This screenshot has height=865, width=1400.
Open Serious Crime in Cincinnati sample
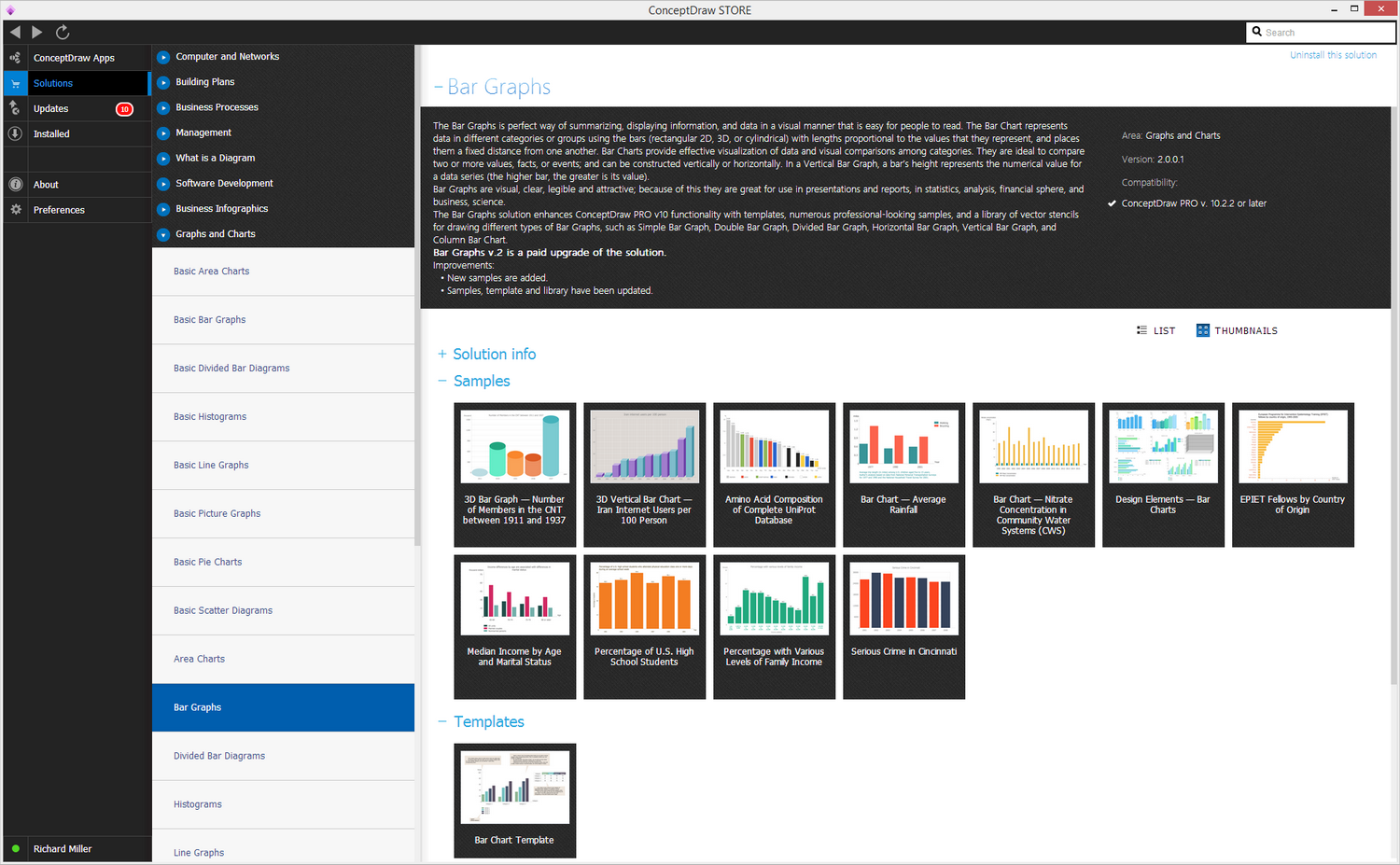903,627
